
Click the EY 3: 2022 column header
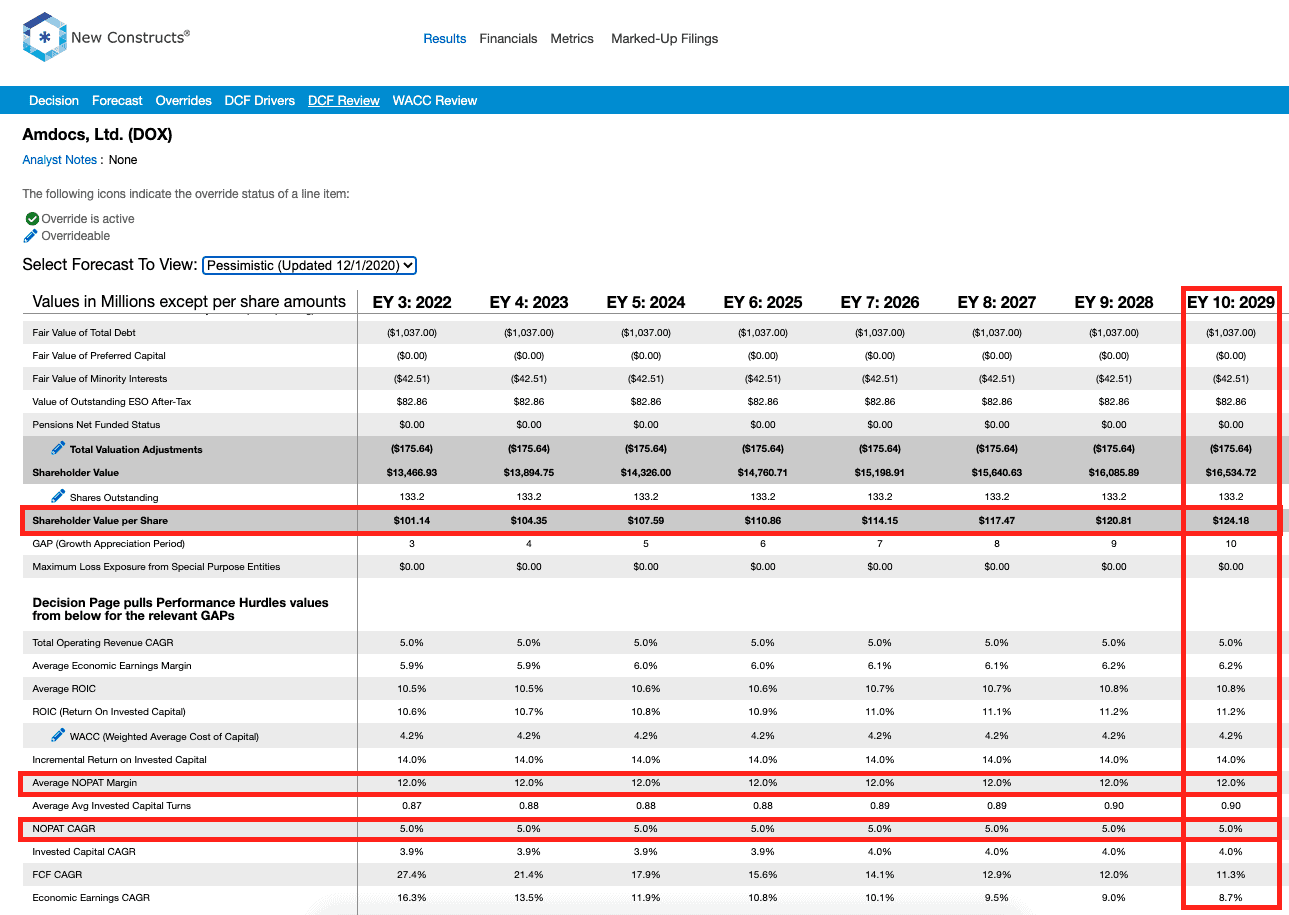[412, 302]
